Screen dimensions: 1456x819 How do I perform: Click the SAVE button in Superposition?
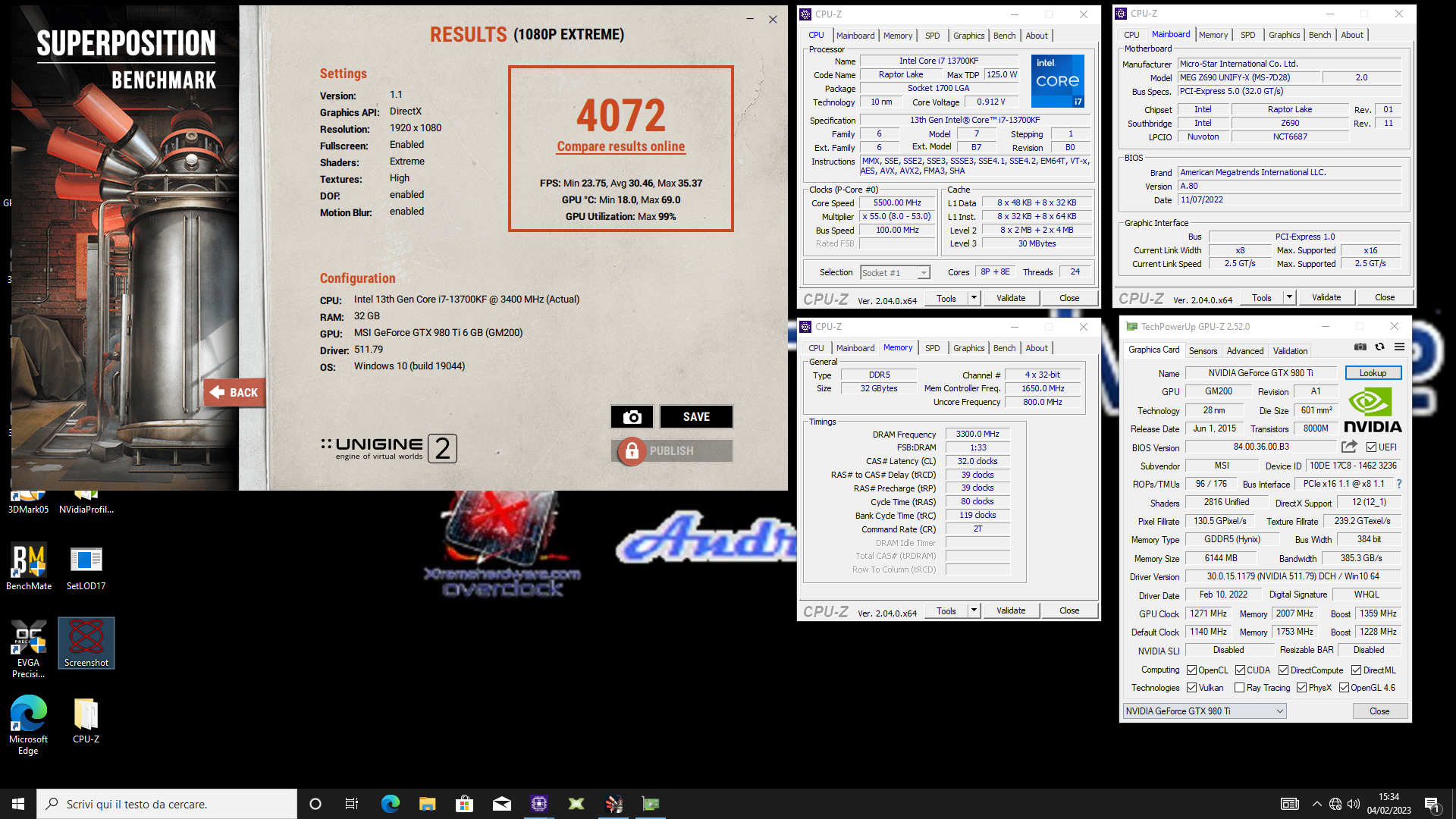pos(696,417)
